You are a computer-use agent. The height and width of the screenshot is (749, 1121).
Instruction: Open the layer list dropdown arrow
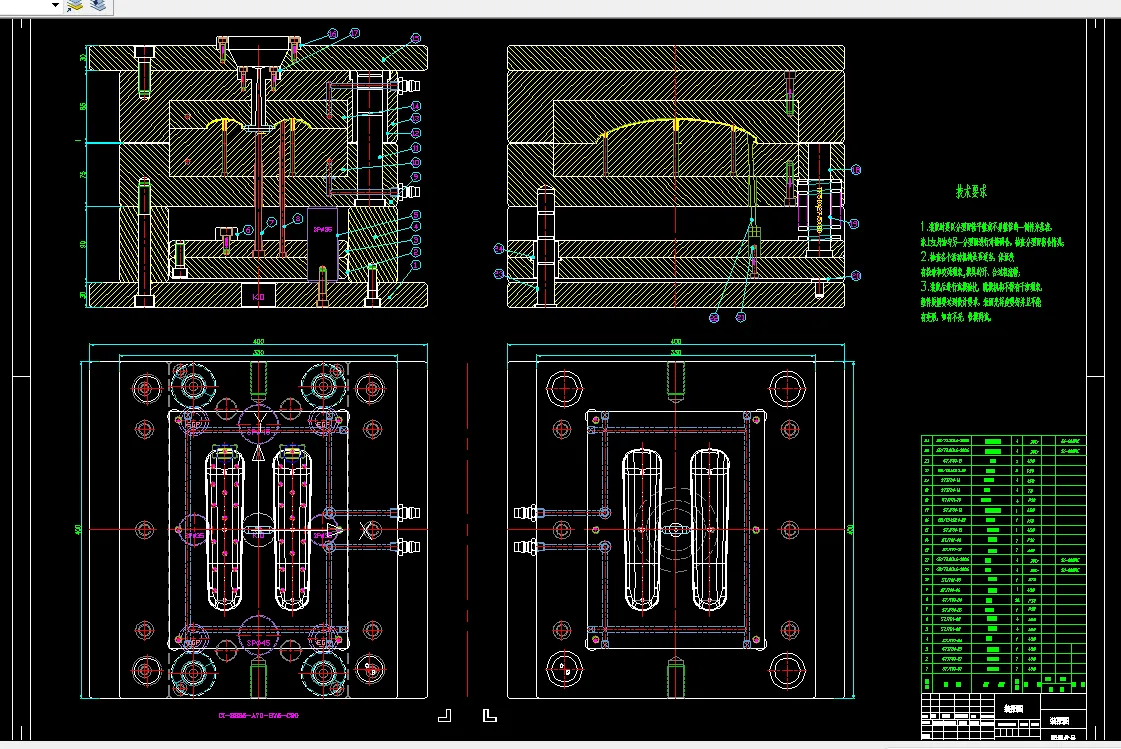click(x=55, y=5)
